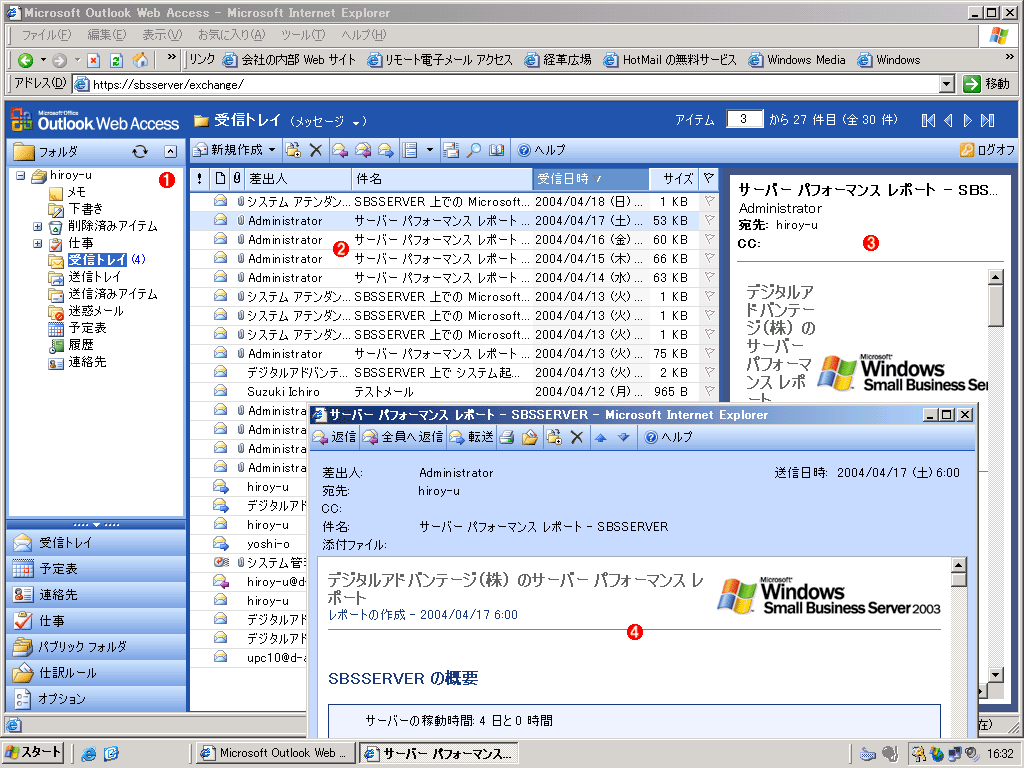Click the view layout icon in main toolbar
This screenshot has width=1024, height=768.
(x=410, y=150)
